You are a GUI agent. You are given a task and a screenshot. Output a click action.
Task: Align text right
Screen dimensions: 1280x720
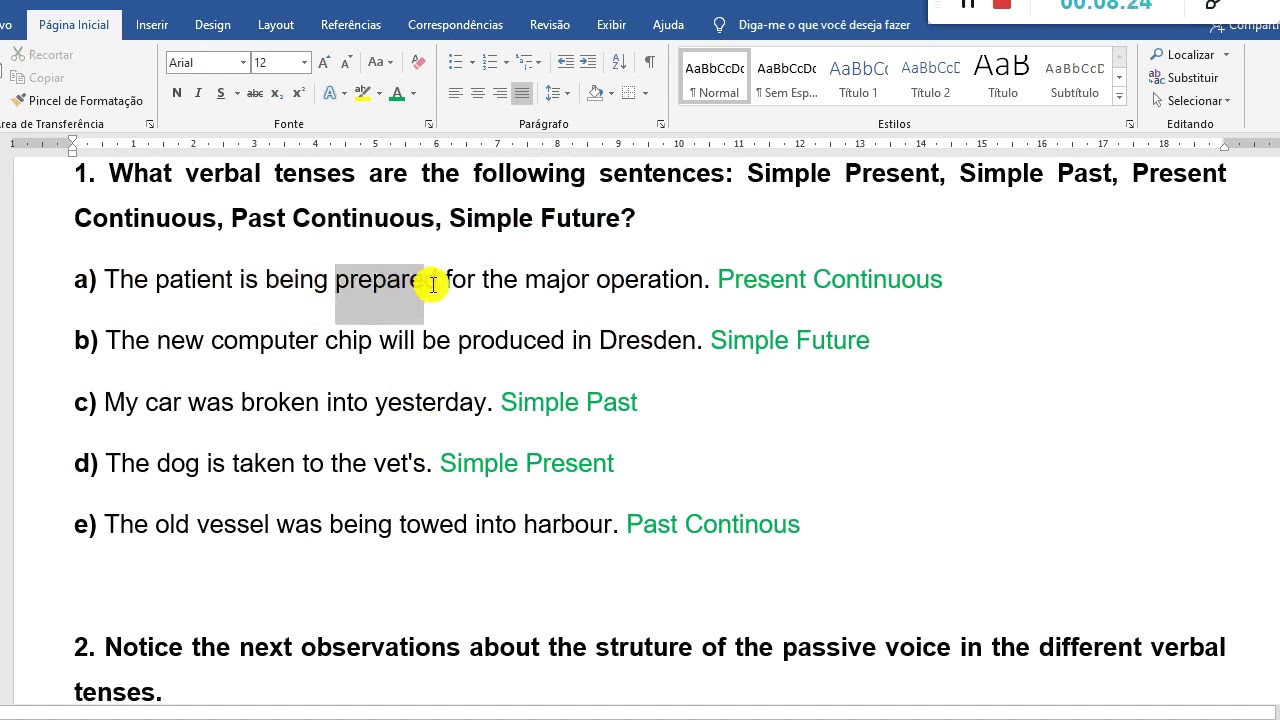(499, 94)
